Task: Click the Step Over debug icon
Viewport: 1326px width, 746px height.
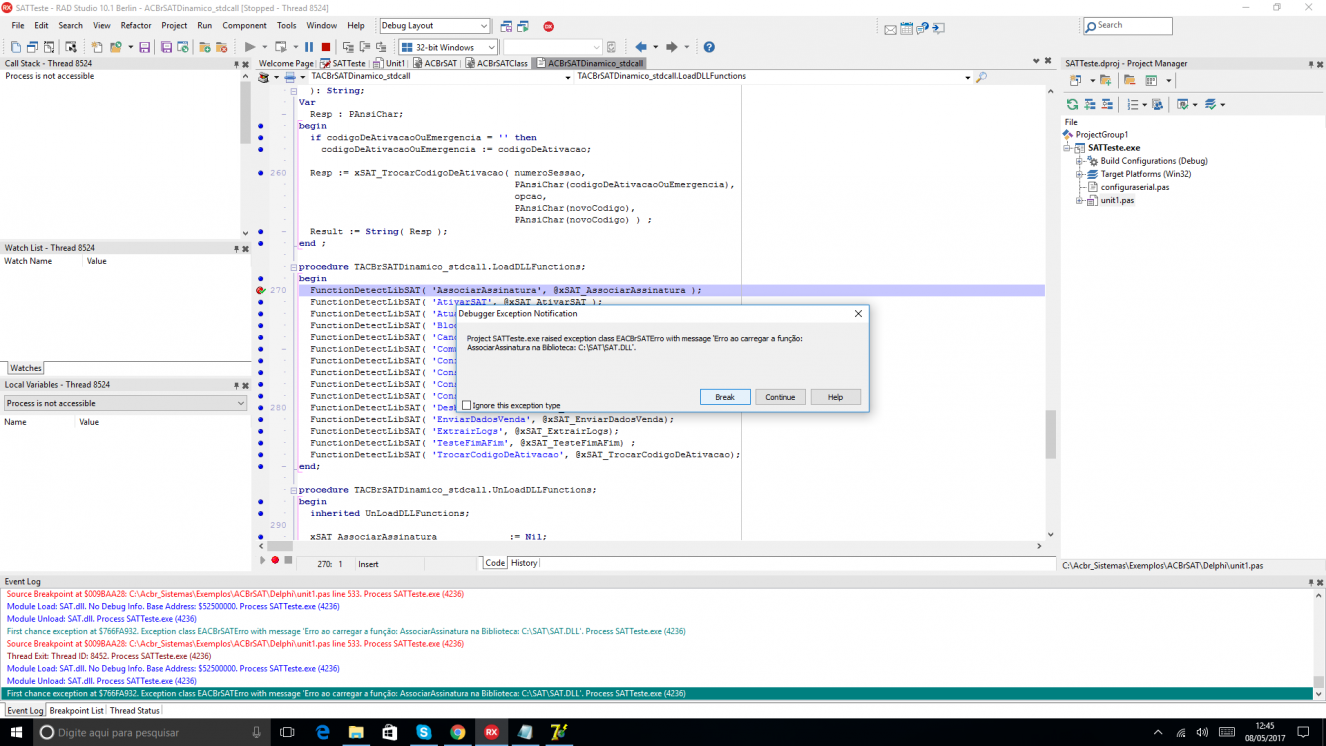Action: point(365,47)
